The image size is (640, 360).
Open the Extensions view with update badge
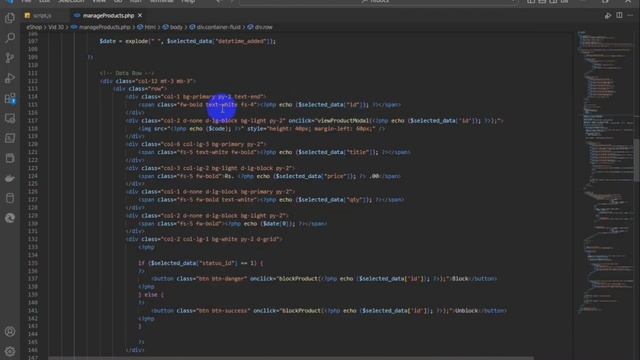pyautogui.click(x=10, y=98)
